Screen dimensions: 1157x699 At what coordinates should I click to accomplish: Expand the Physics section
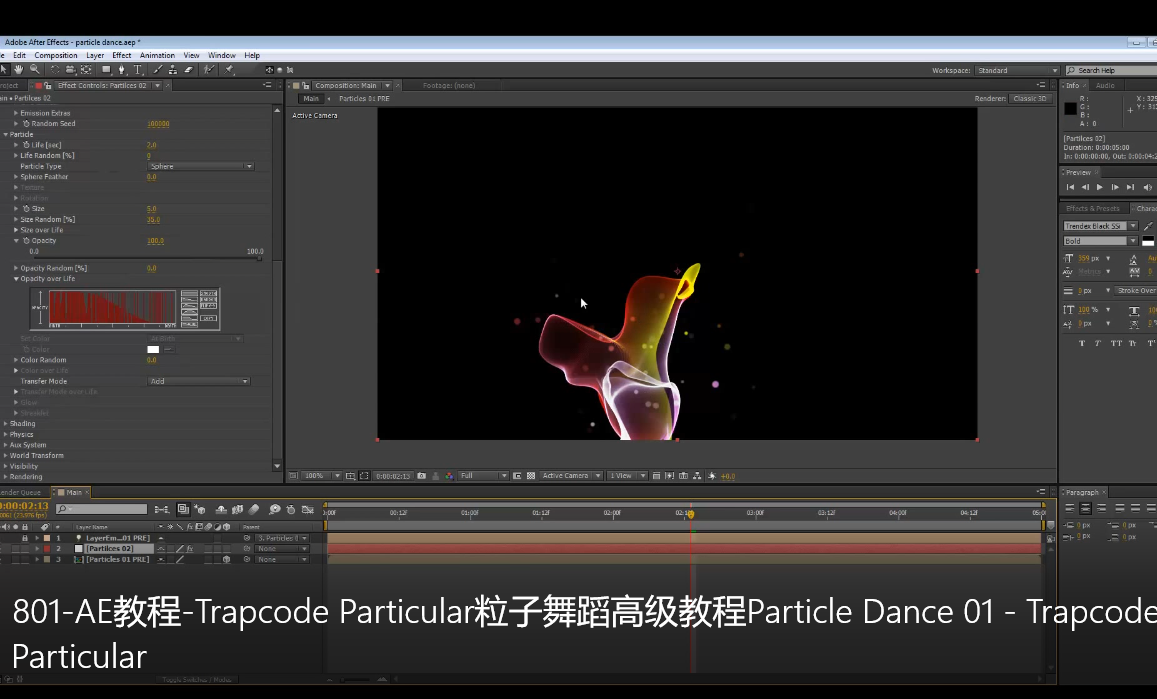(x=6, y=435)
